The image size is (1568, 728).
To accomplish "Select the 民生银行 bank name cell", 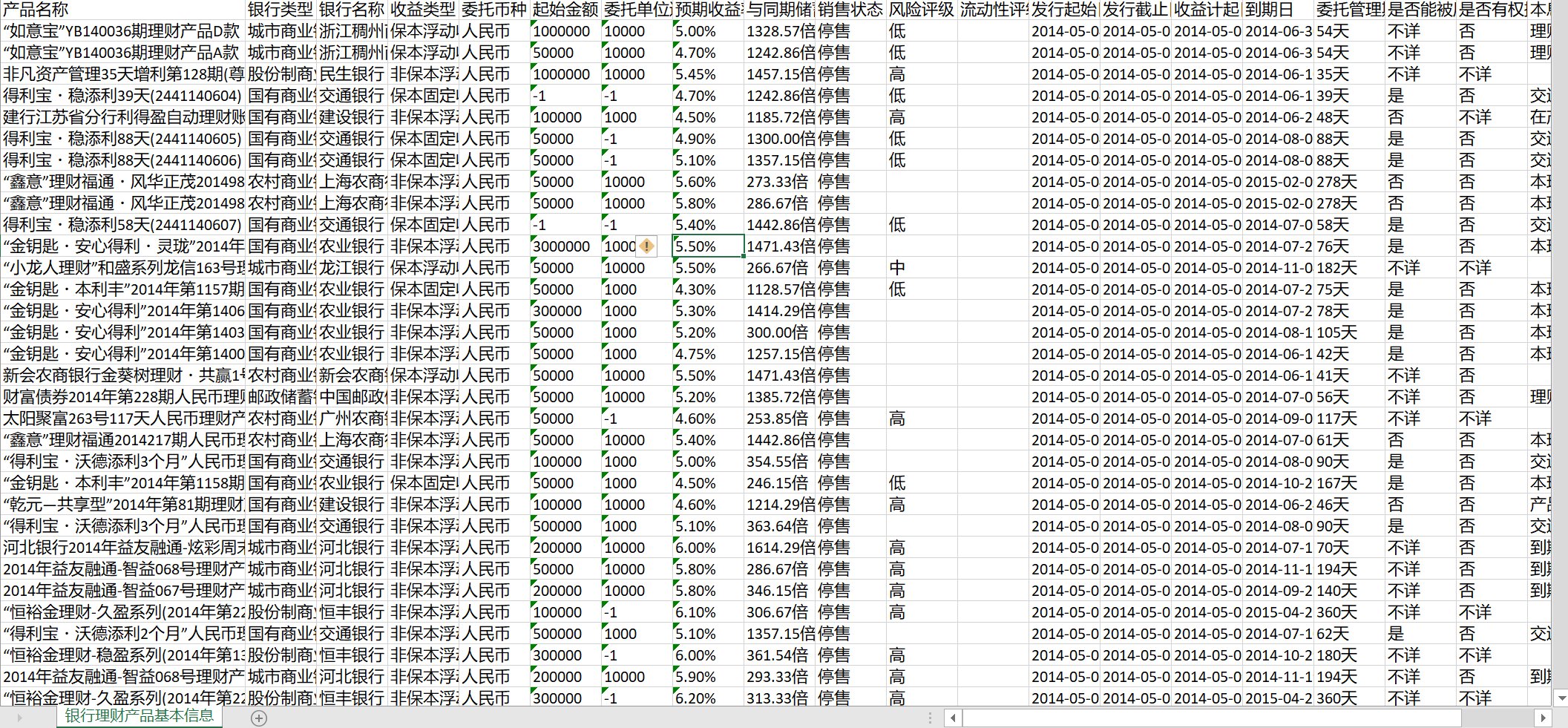I will [x=352, y=74].
